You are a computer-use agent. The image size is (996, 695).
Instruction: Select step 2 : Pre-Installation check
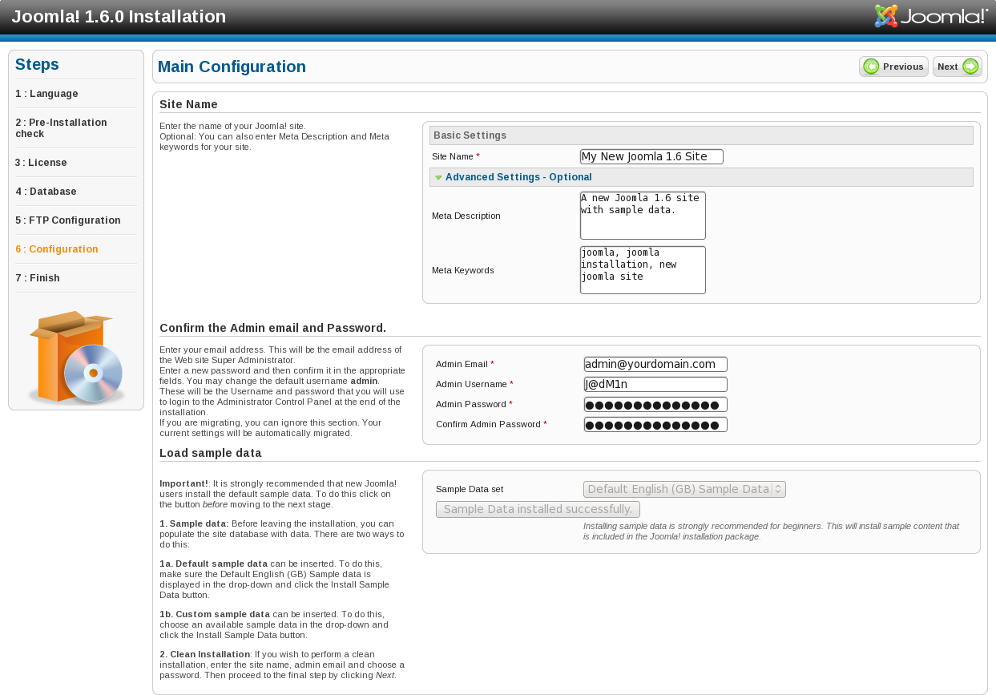point(61,128)
